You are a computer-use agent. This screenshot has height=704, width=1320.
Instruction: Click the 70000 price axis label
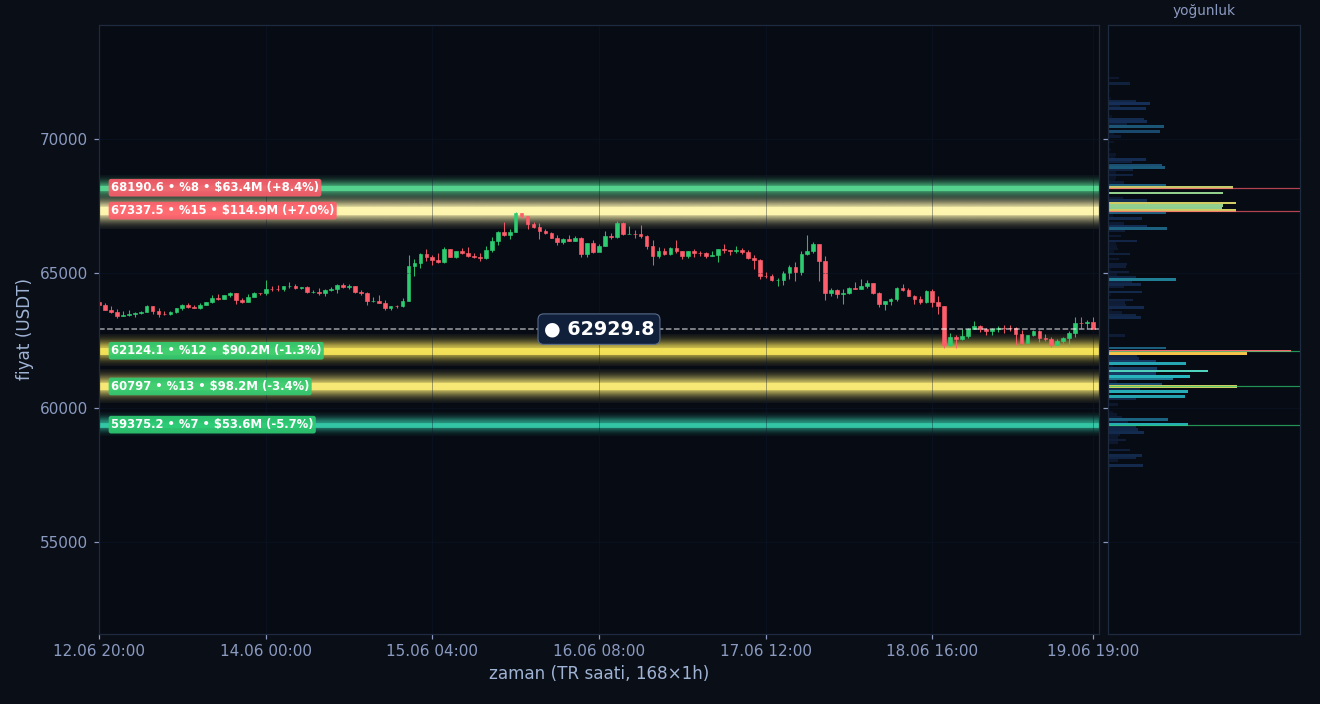(63, 139)
